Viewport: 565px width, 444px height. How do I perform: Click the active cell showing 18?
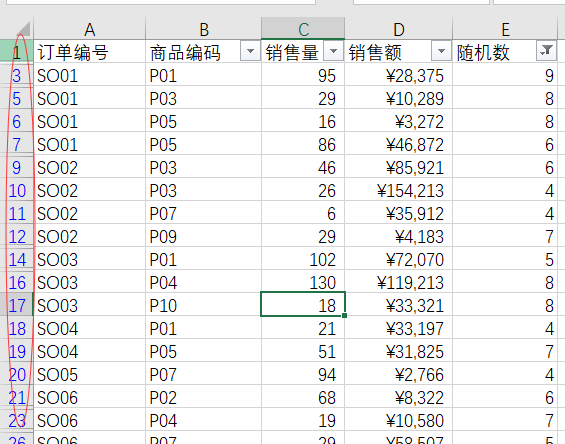tap(303, 304)
